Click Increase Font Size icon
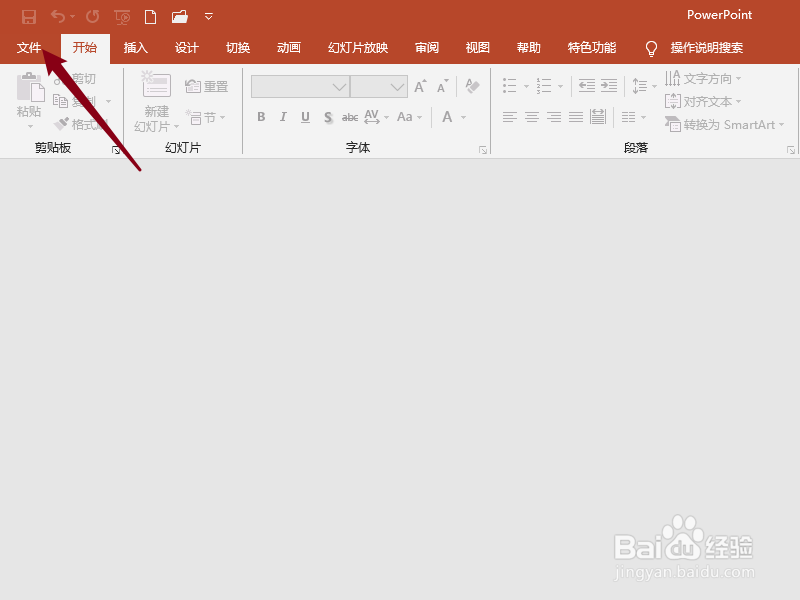This screenshot has width=800, height=600. [x=420, y=86]
